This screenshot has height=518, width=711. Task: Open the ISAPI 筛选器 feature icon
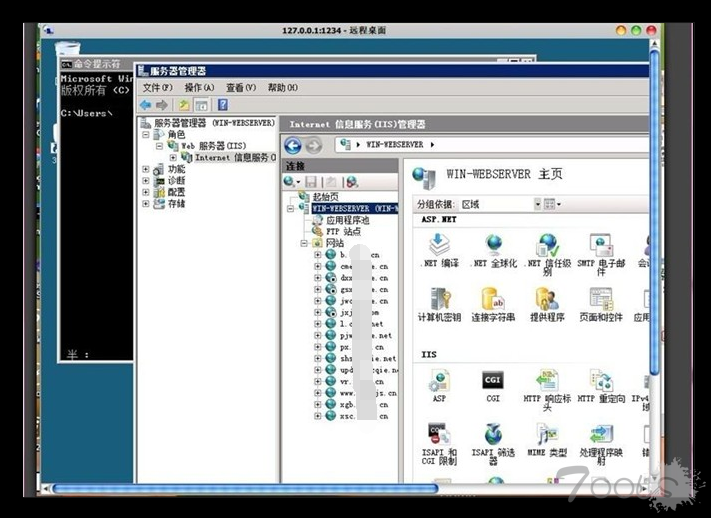click(493, 444)
